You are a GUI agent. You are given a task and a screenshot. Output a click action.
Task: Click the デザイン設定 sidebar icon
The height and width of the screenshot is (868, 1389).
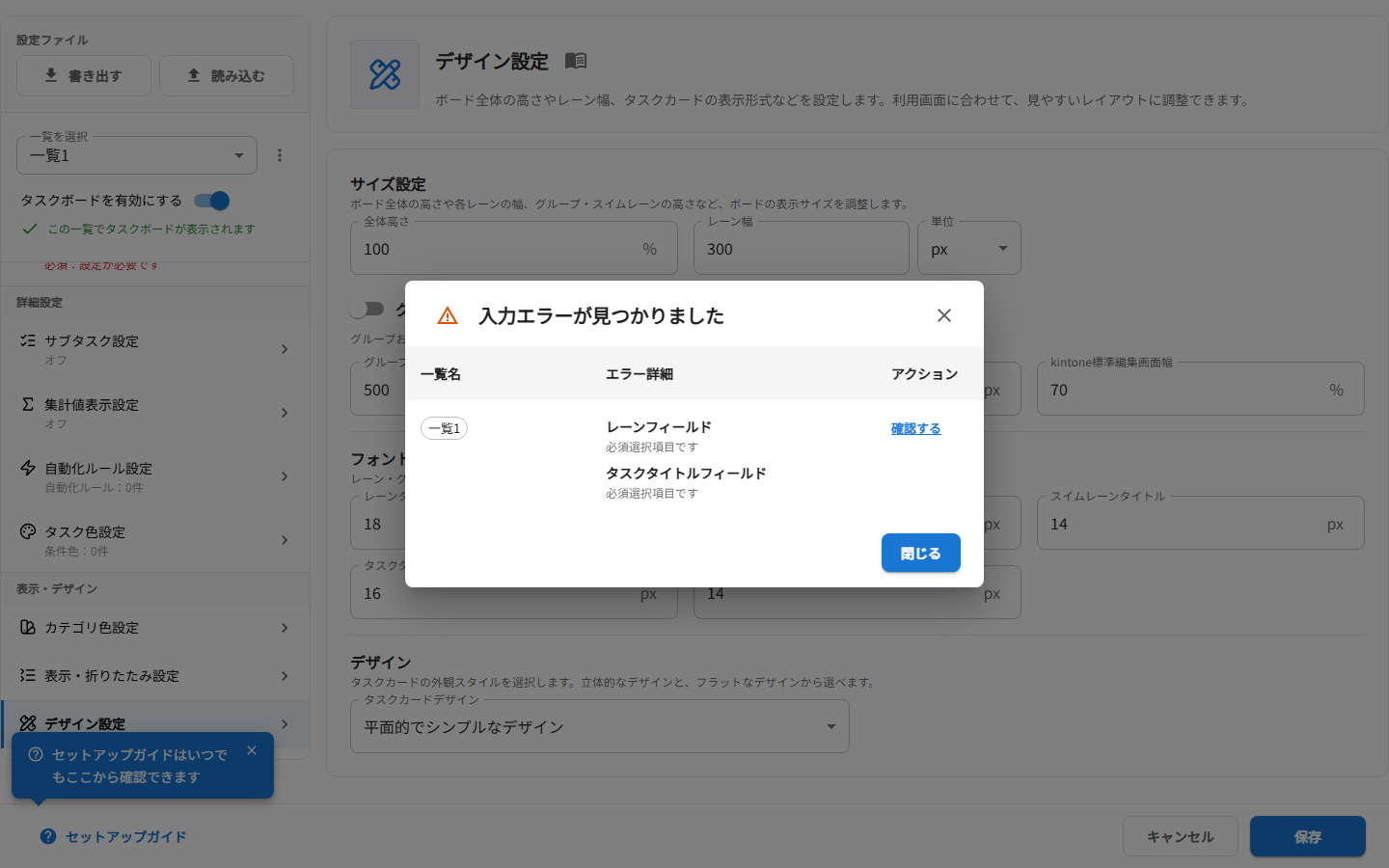[28, 723]
